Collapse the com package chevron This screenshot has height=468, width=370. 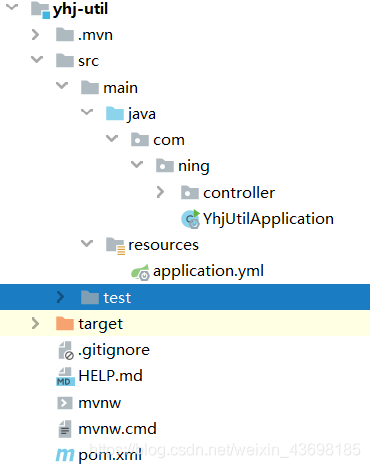[112, 138]
